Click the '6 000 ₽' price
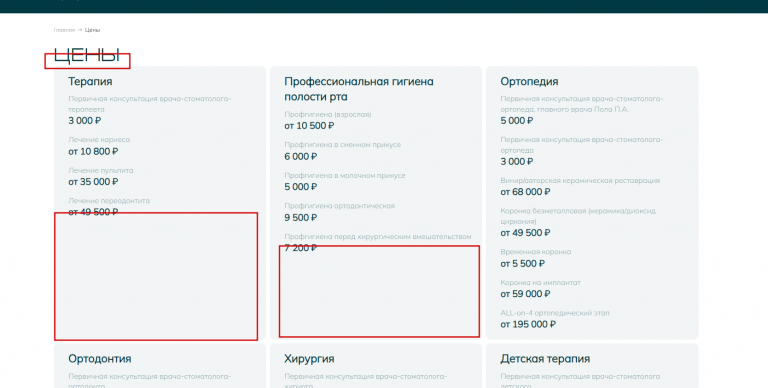This screenshot has height=388, width=768. [301, 157]
